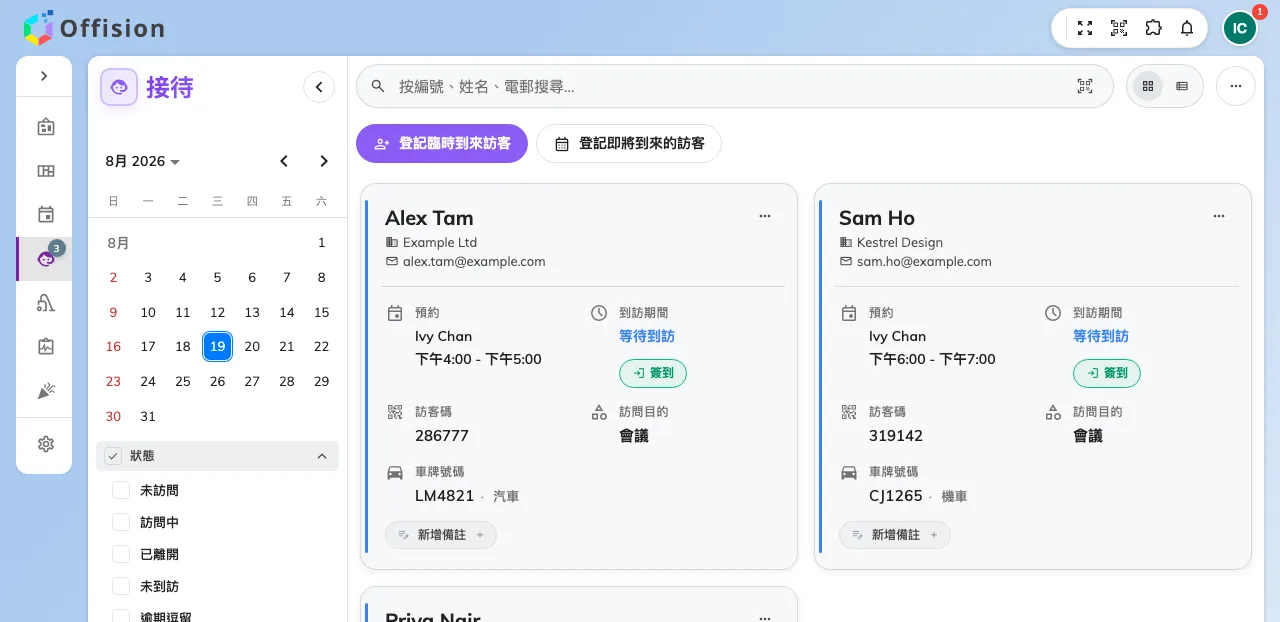Toggle the 狀態 select-all checkbox
The width and height of the screenshot is (1280, 622).
(113, 456)
